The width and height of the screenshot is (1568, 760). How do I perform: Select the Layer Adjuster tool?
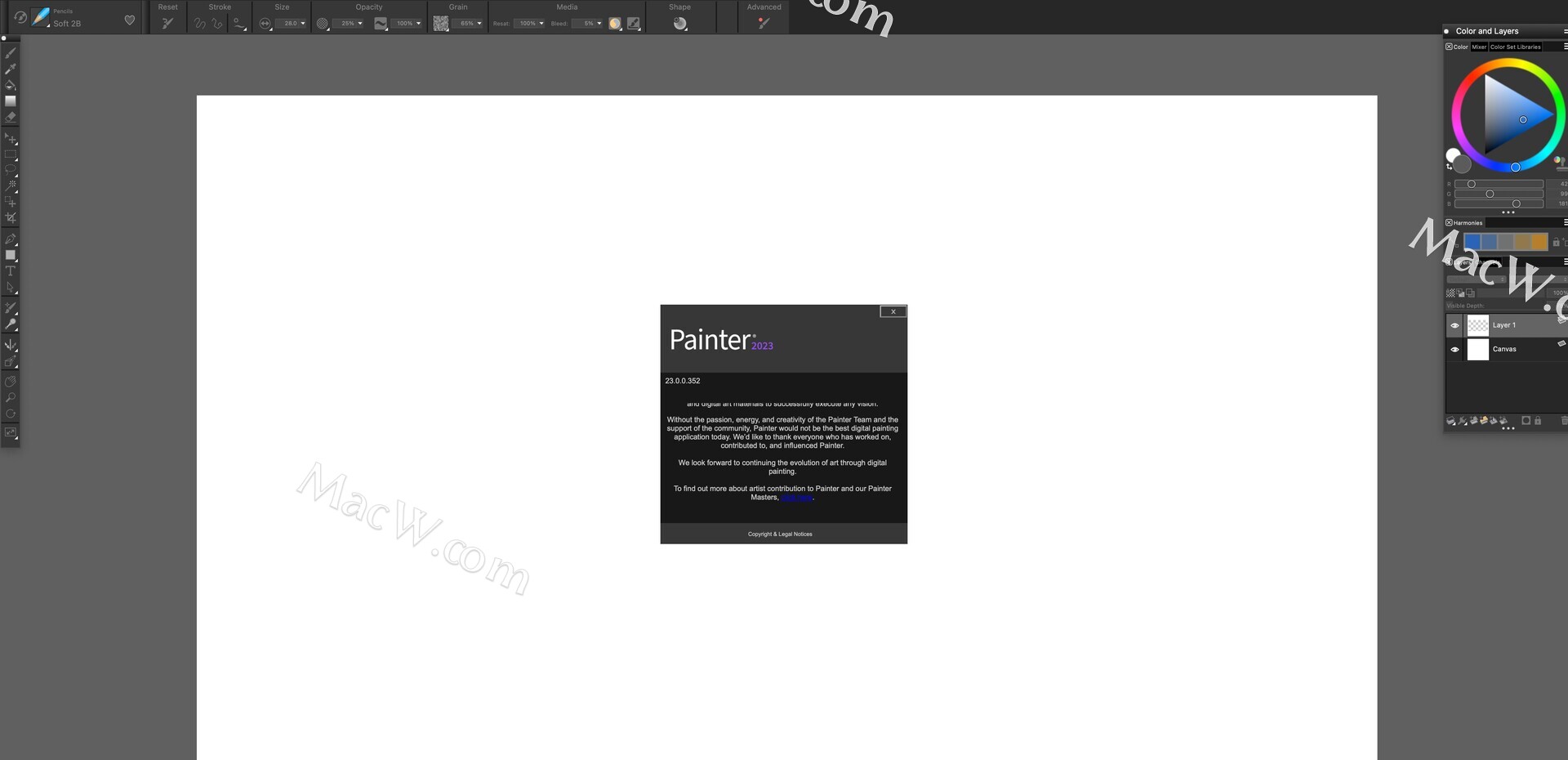[x=11, y=139]
